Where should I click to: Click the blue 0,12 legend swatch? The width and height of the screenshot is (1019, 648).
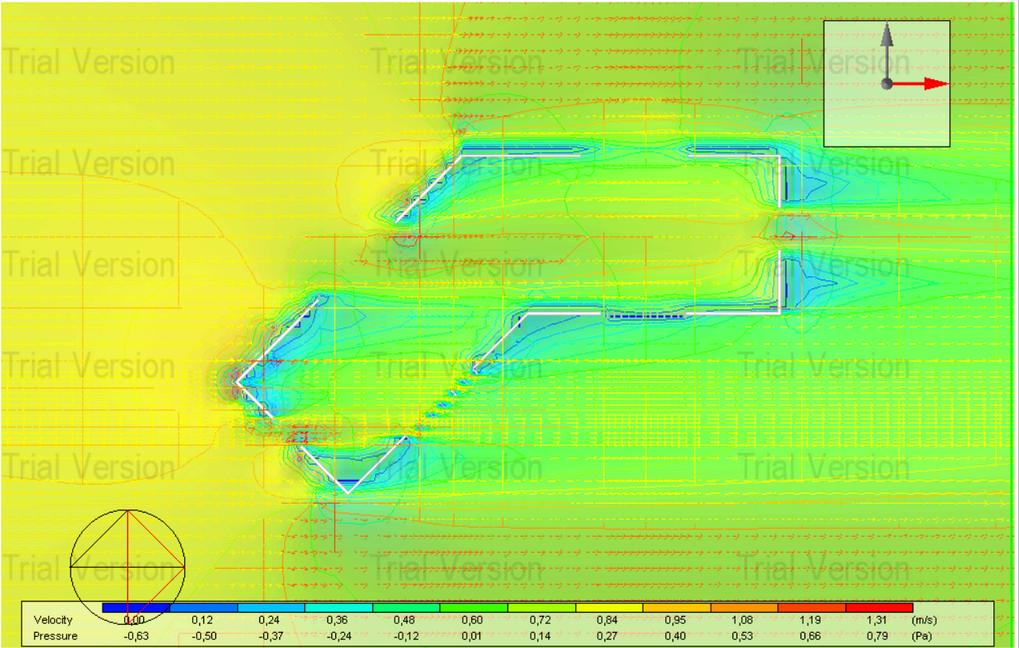(203, 608)
